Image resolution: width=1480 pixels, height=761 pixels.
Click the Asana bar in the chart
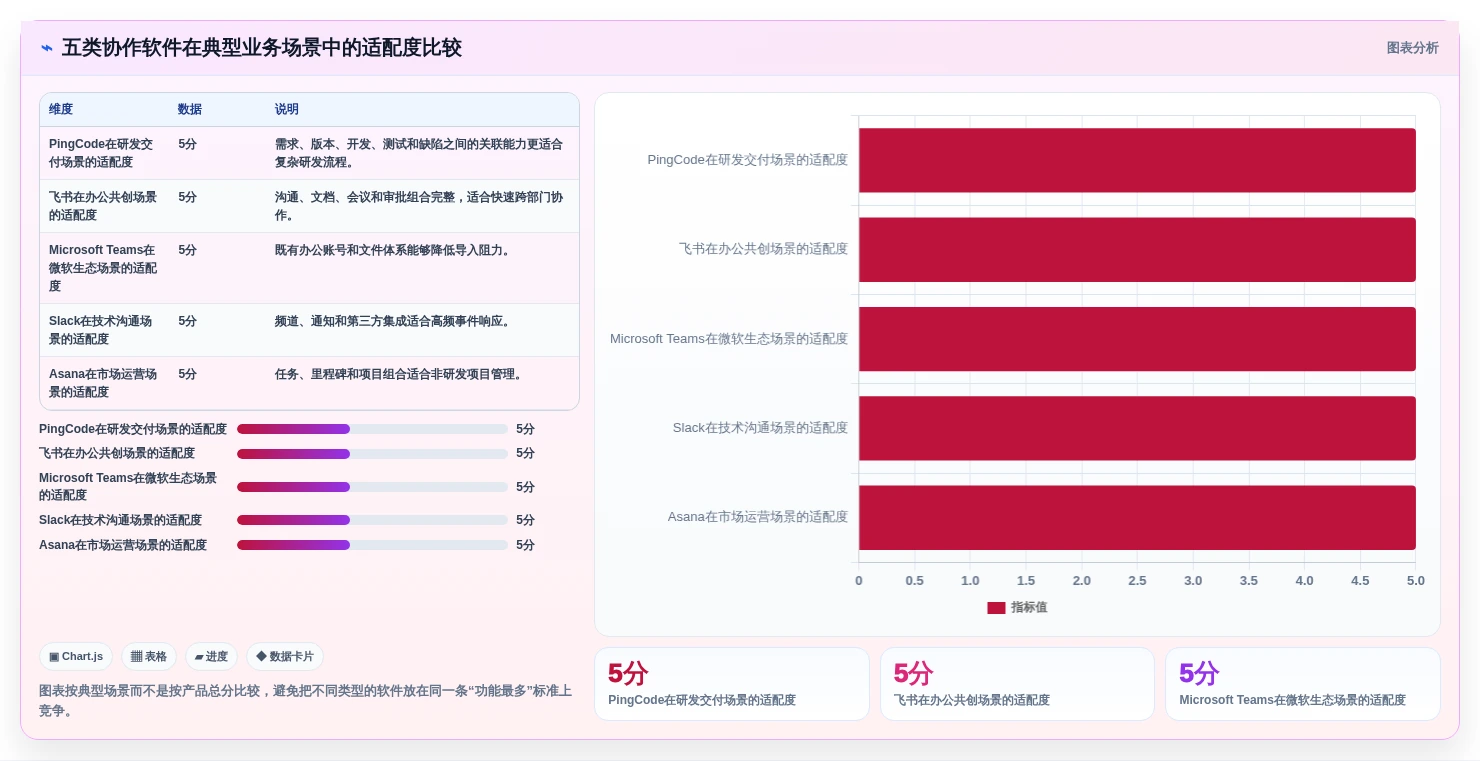coord(1137,517)
